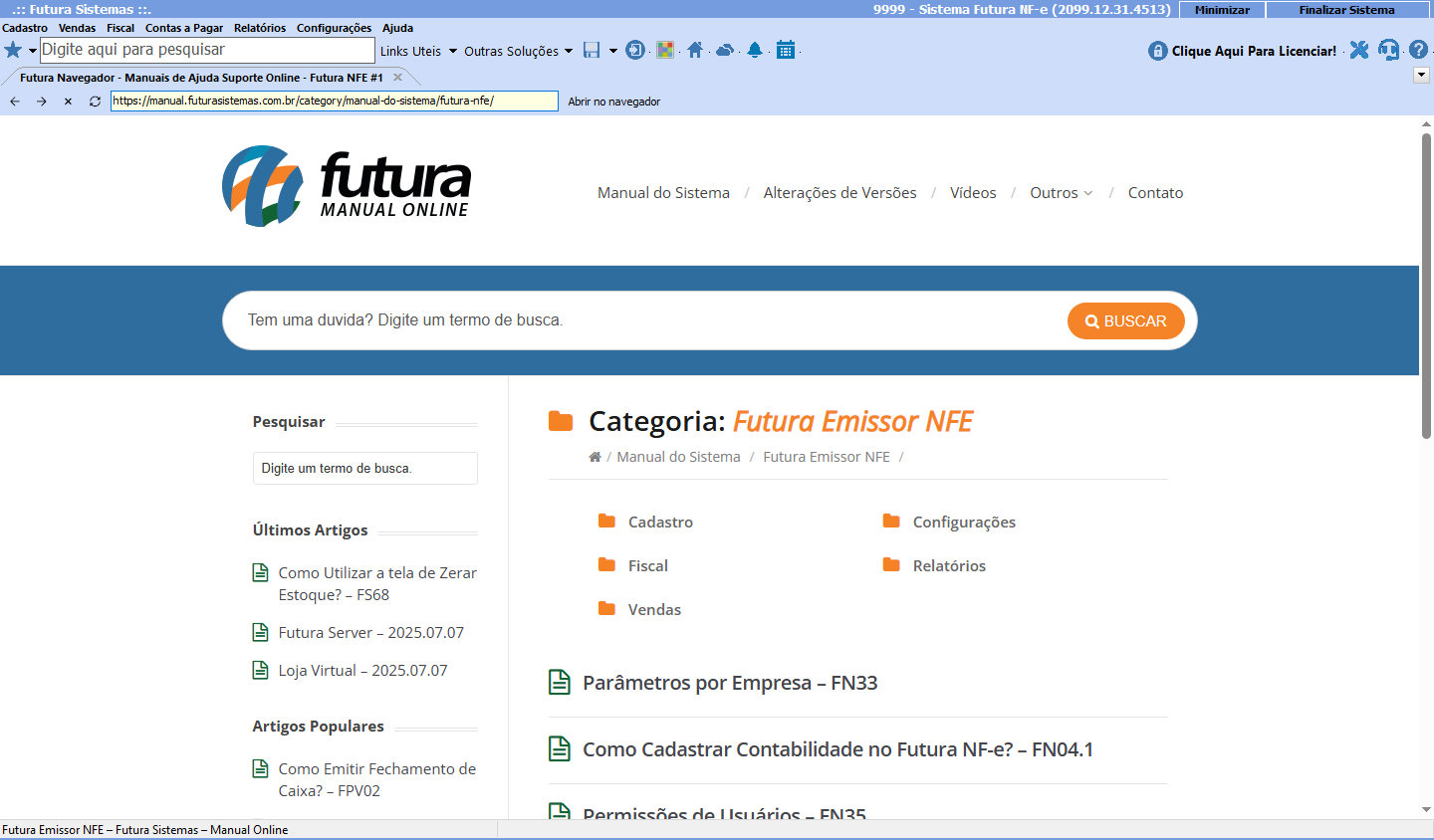Click the vertical scrollbar thumb
1434x840 pixels.
[1426, 287]
